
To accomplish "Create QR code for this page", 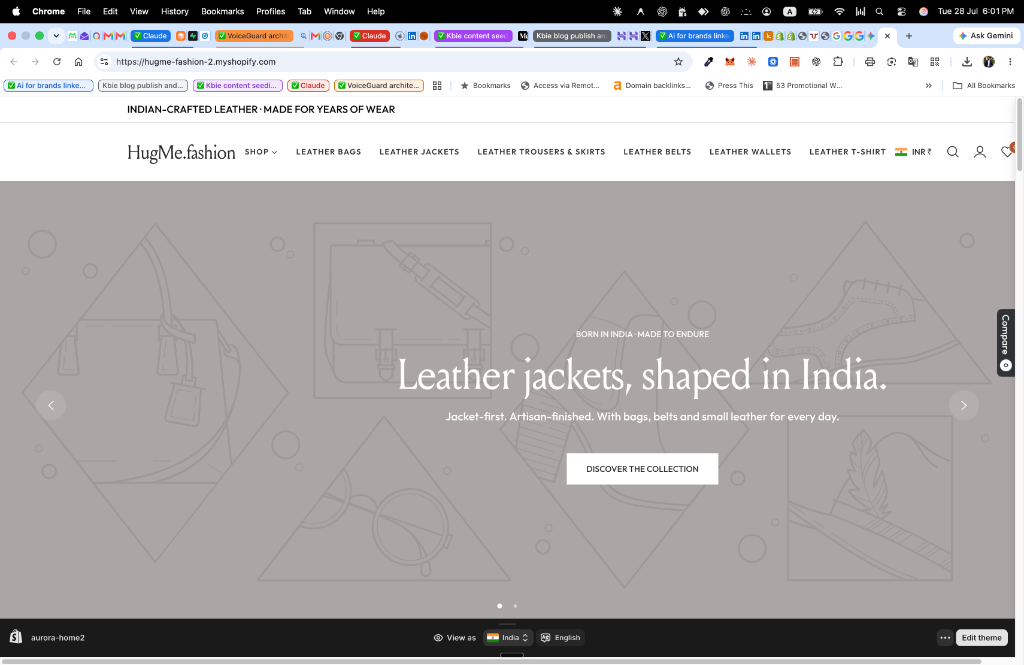I will tap(935, 61).
